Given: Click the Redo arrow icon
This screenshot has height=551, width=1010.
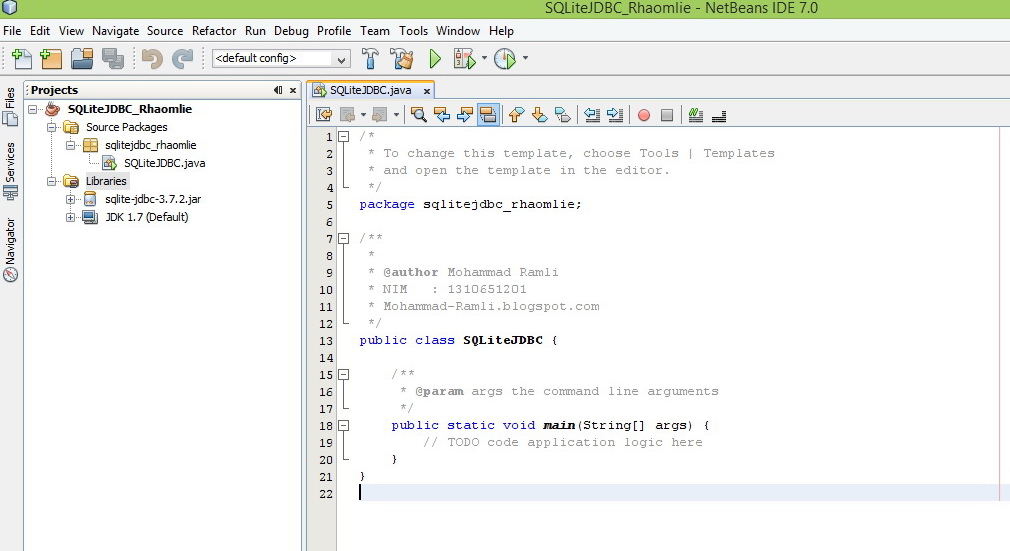Looking at the screenshot, I should [182, 59].
